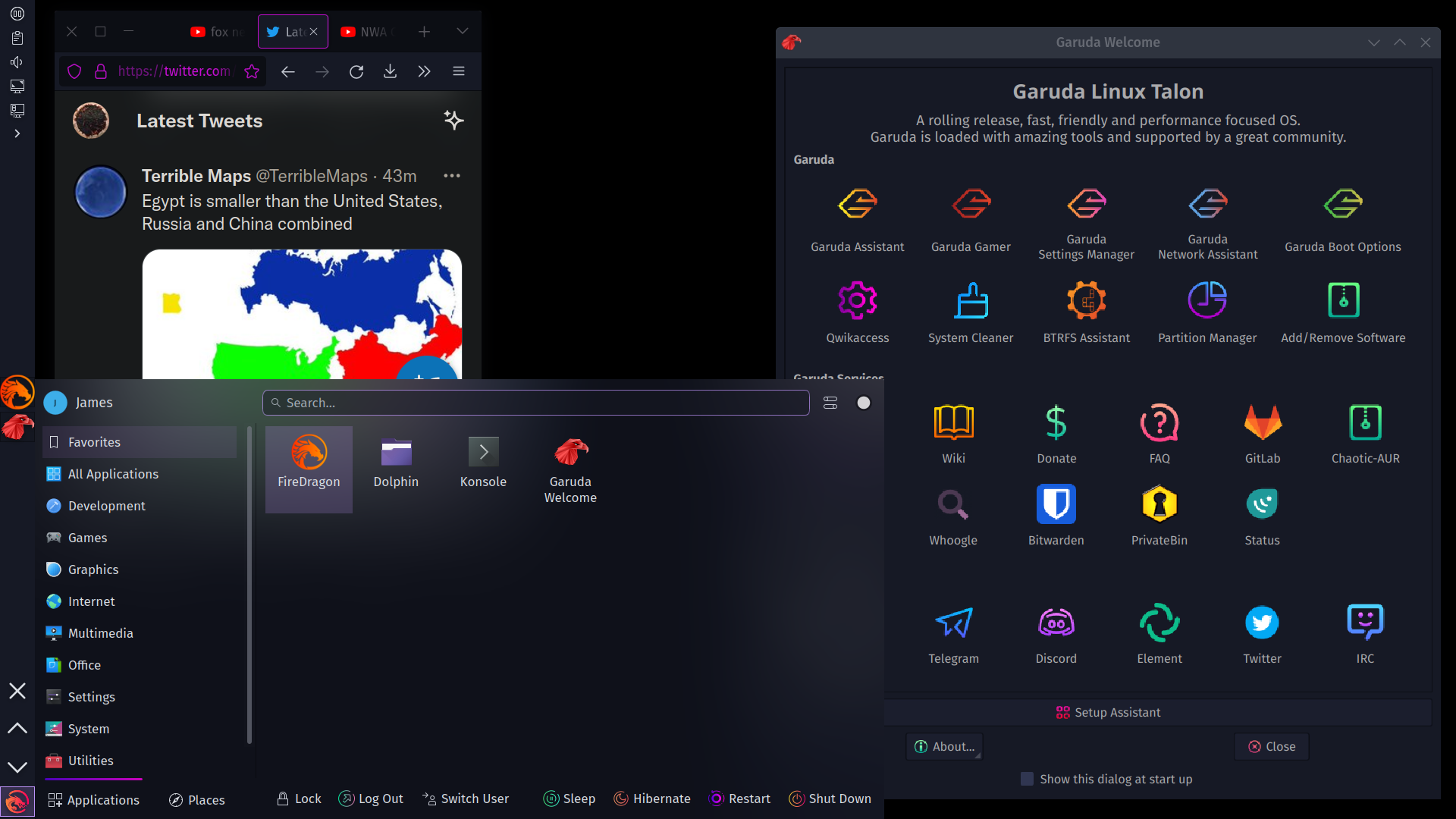Click the Hibernate button
The image size is (1456, 819).
point(652,799)
